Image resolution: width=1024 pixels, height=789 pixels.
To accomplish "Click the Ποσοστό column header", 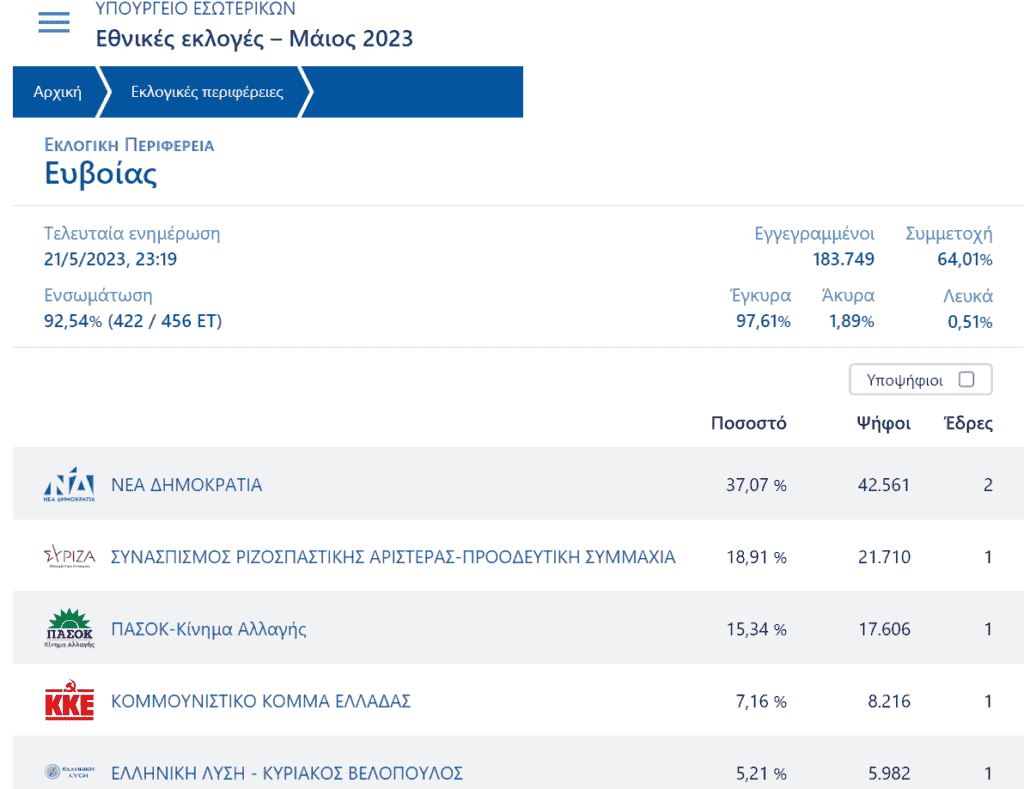I will [748, 423].
